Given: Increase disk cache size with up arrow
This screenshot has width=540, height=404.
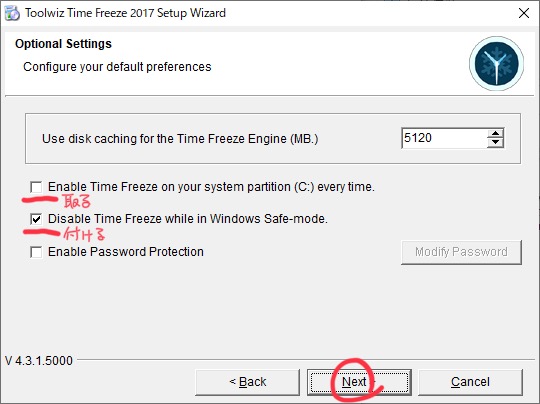Looking at the screenshot, I should pyautogui.click(x=496, y=134).
